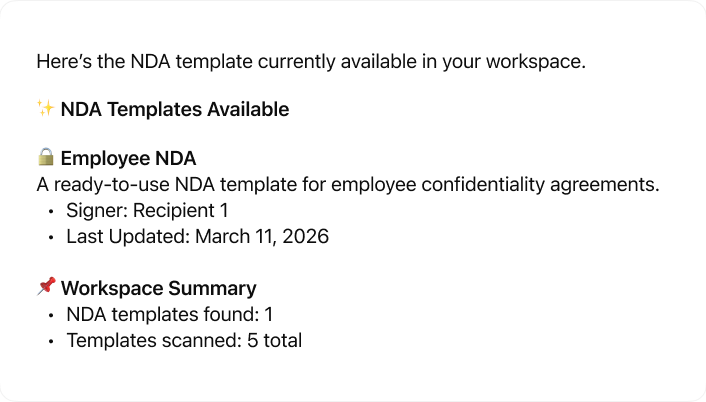706x402 pixels.
Task: Click the NDA templates found line
Action: tap(170, 315)
